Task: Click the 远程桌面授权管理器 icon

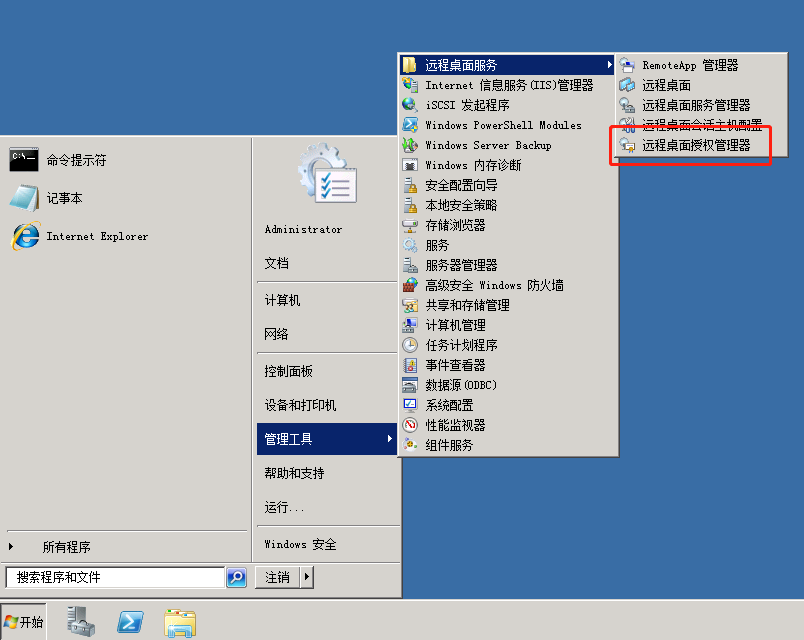Action: (627, 145)
